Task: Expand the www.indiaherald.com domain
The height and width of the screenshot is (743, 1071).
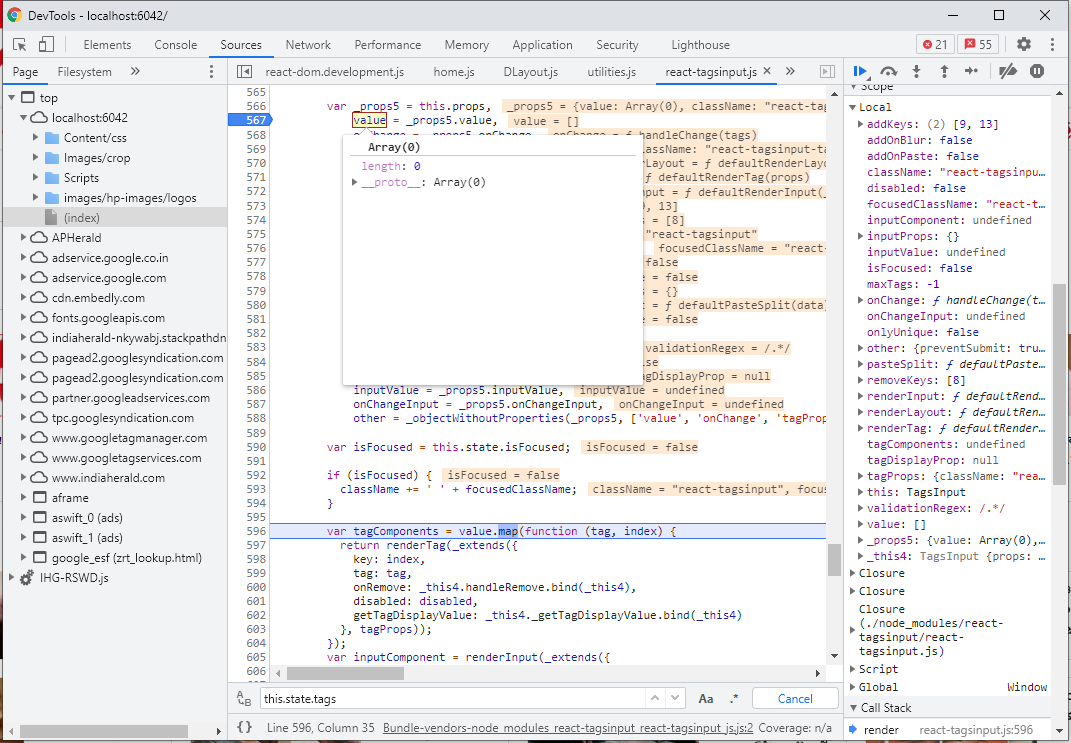Action: 23,478
